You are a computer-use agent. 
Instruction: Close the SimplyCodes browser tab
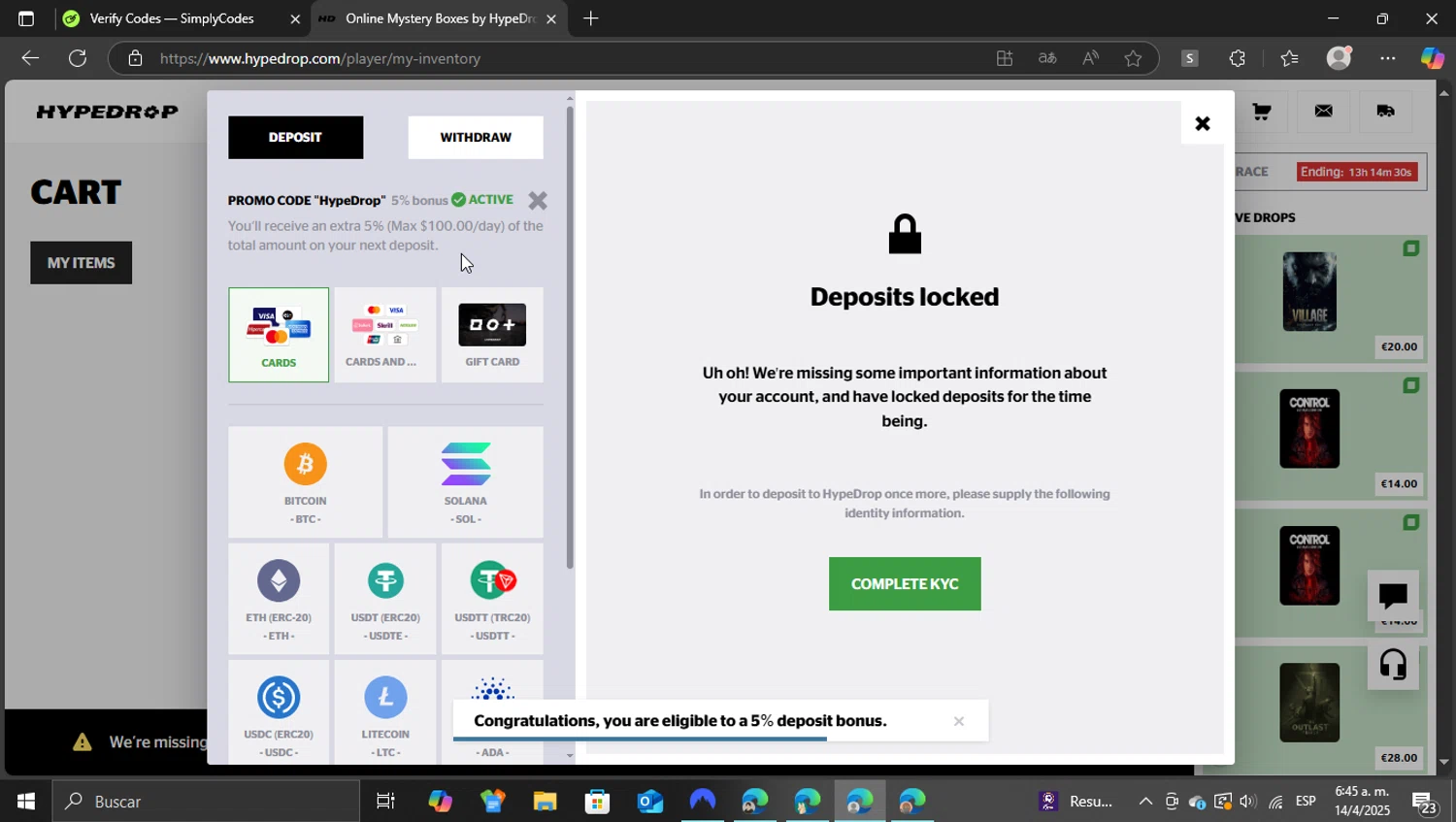tap(295, 18)
